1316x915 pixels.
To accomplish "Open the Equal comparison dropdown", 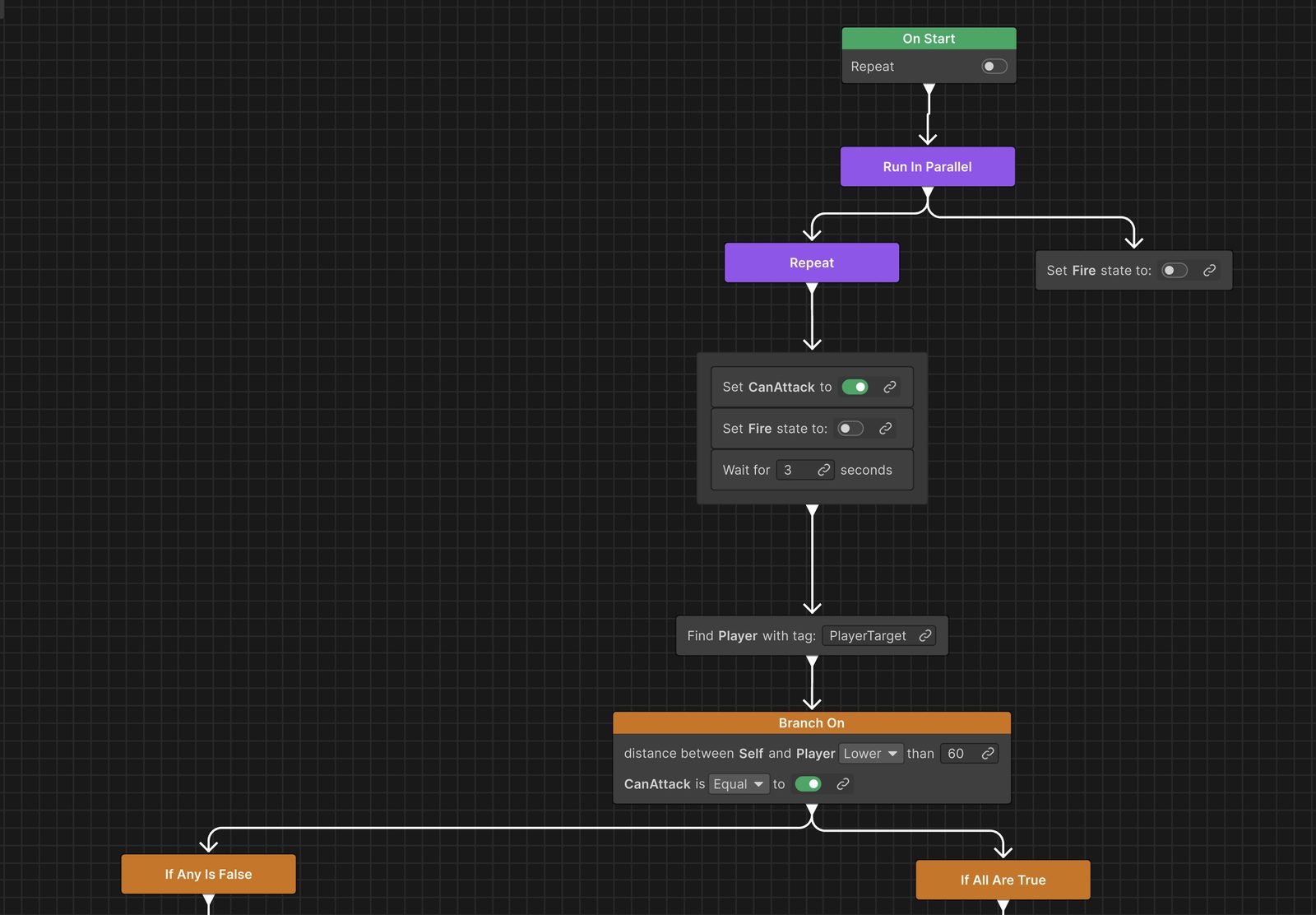I will pyautogui.click(x=739, y=784).
